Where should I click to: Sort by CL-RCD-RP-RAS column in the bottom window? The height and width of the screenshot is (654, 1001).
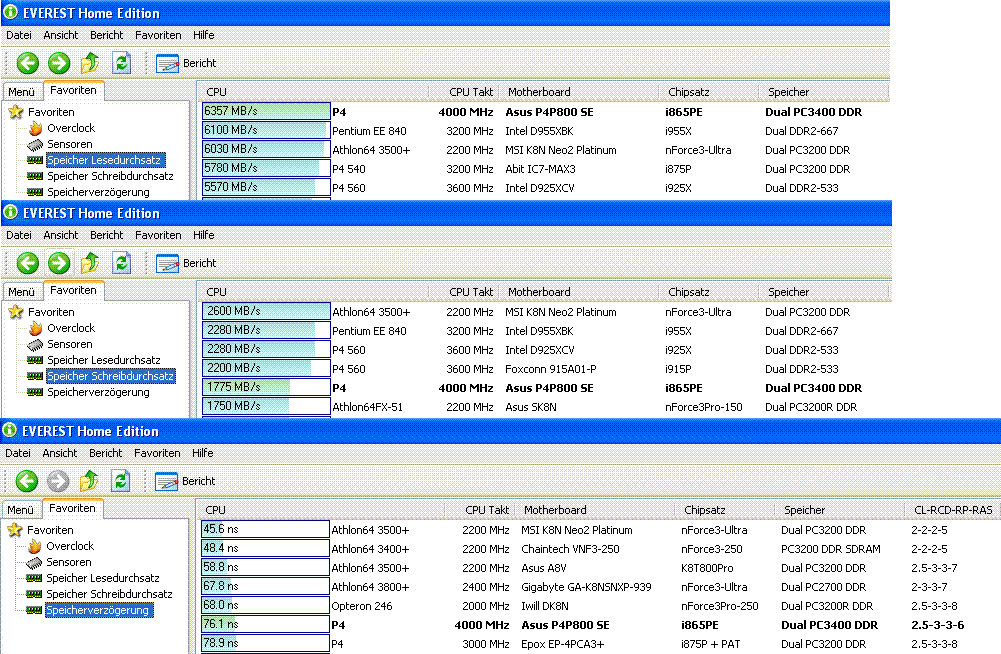tap(952, 510)
